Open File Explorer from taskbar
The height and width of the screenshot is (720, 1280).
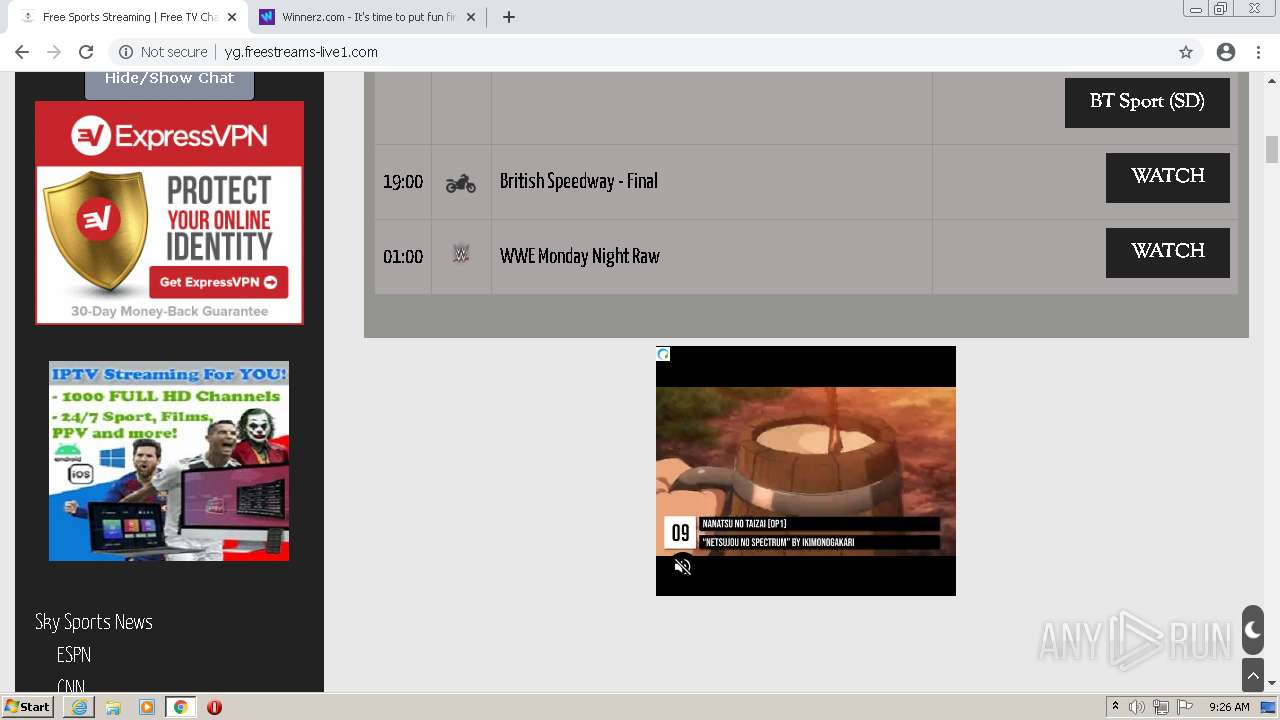coord(113,707)
